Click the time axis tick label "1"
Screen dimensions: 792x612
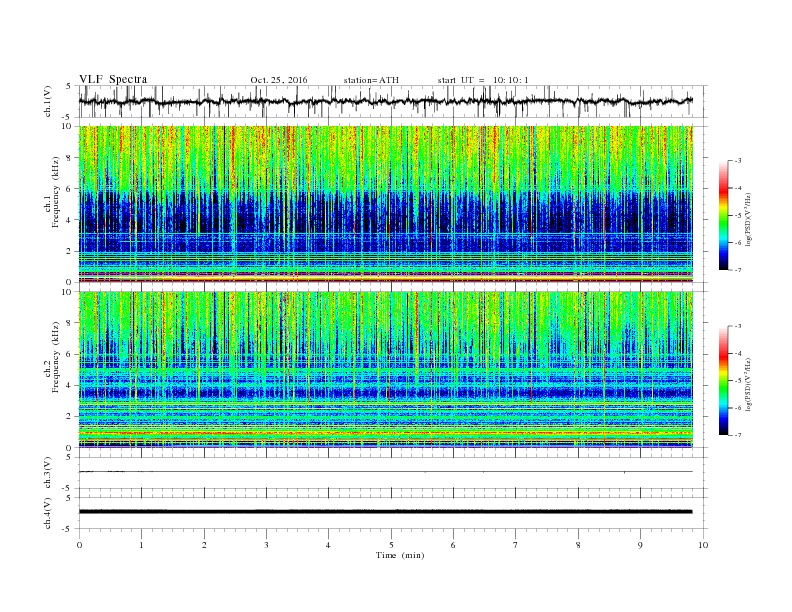pos(142,545)
